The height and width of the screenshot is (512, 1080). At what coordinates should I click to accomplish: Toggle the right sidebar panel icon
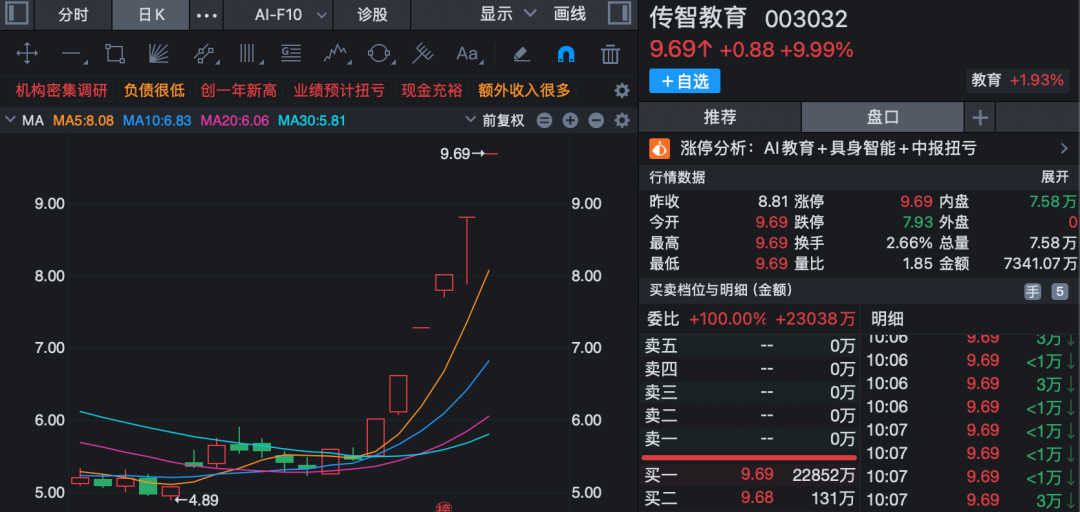point(619,14)
